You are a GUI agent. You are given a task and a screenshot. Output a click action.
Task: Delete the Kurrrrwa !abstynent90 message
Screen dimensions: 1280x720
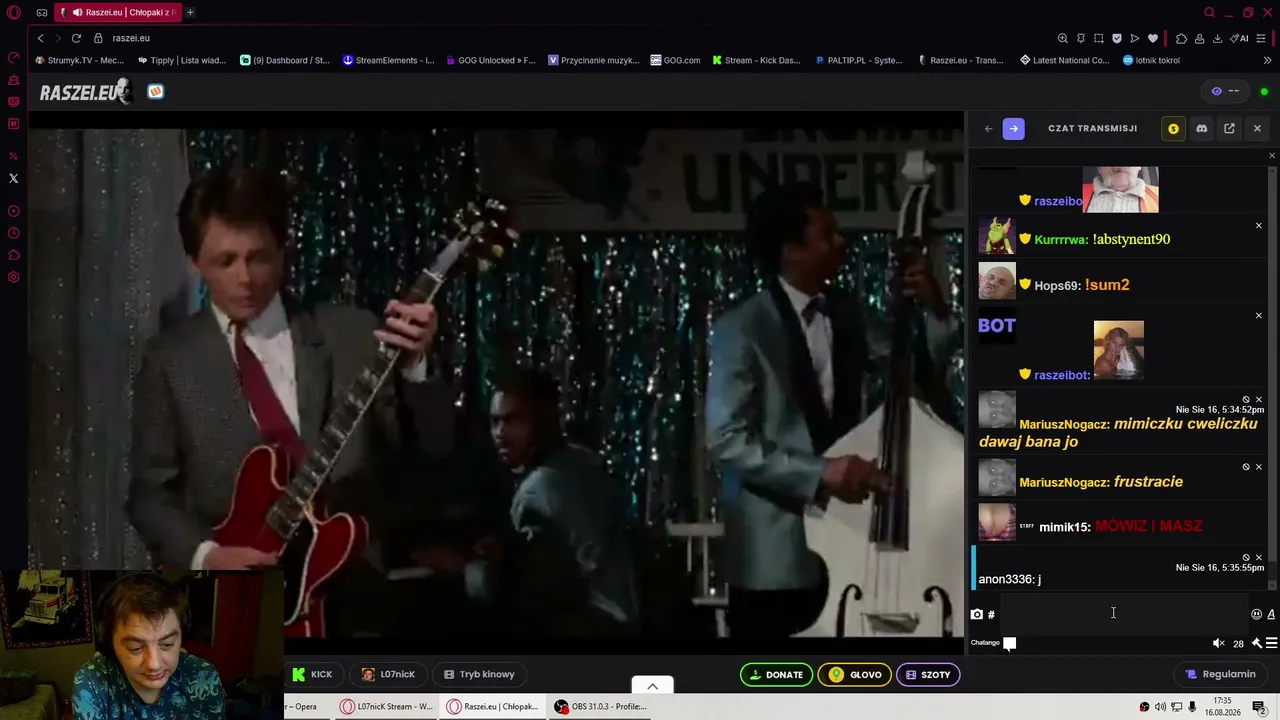(x=1259, y=226)
